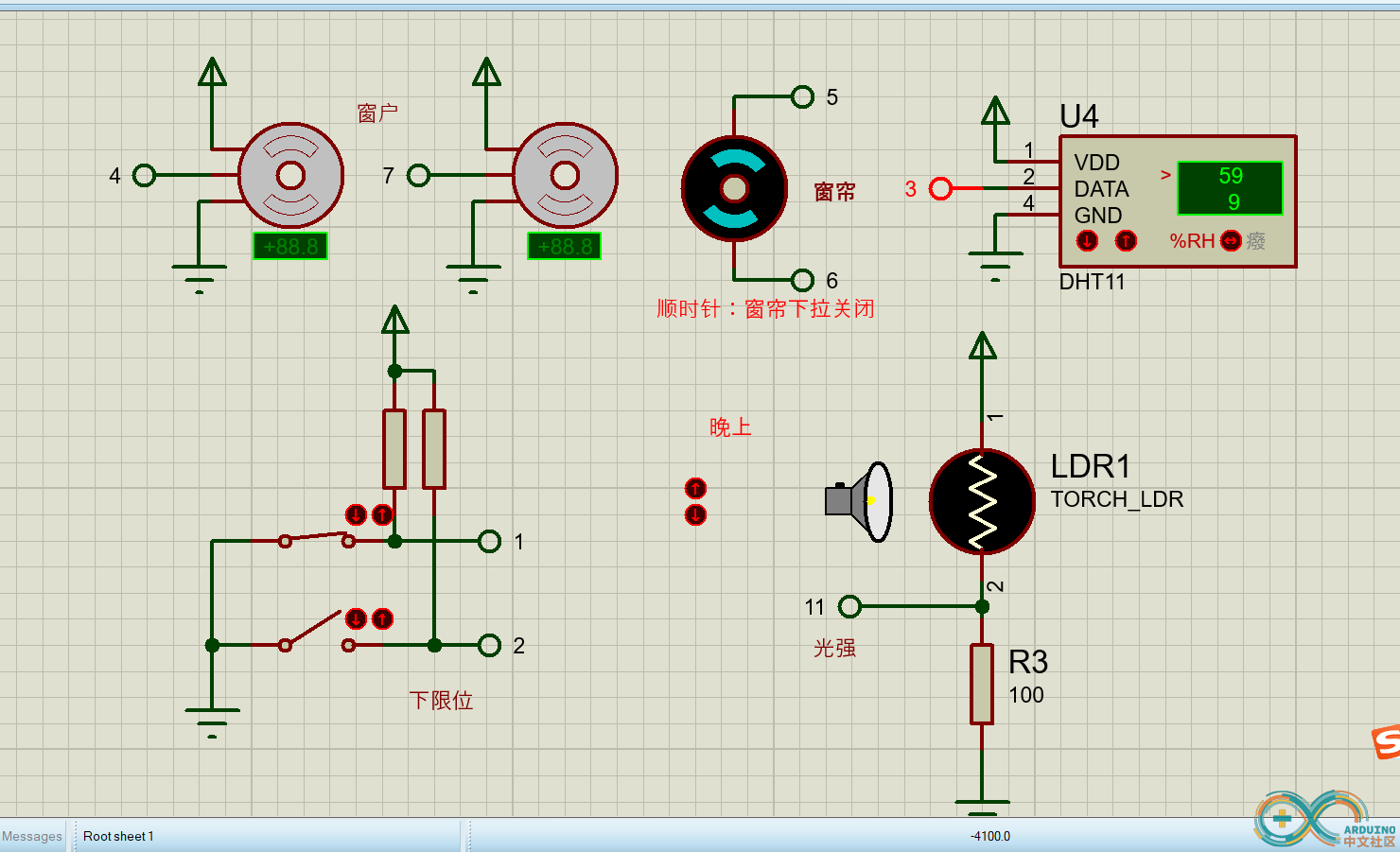Select the R3 resistor body
Screen dimensions: 1400x852
982,684
